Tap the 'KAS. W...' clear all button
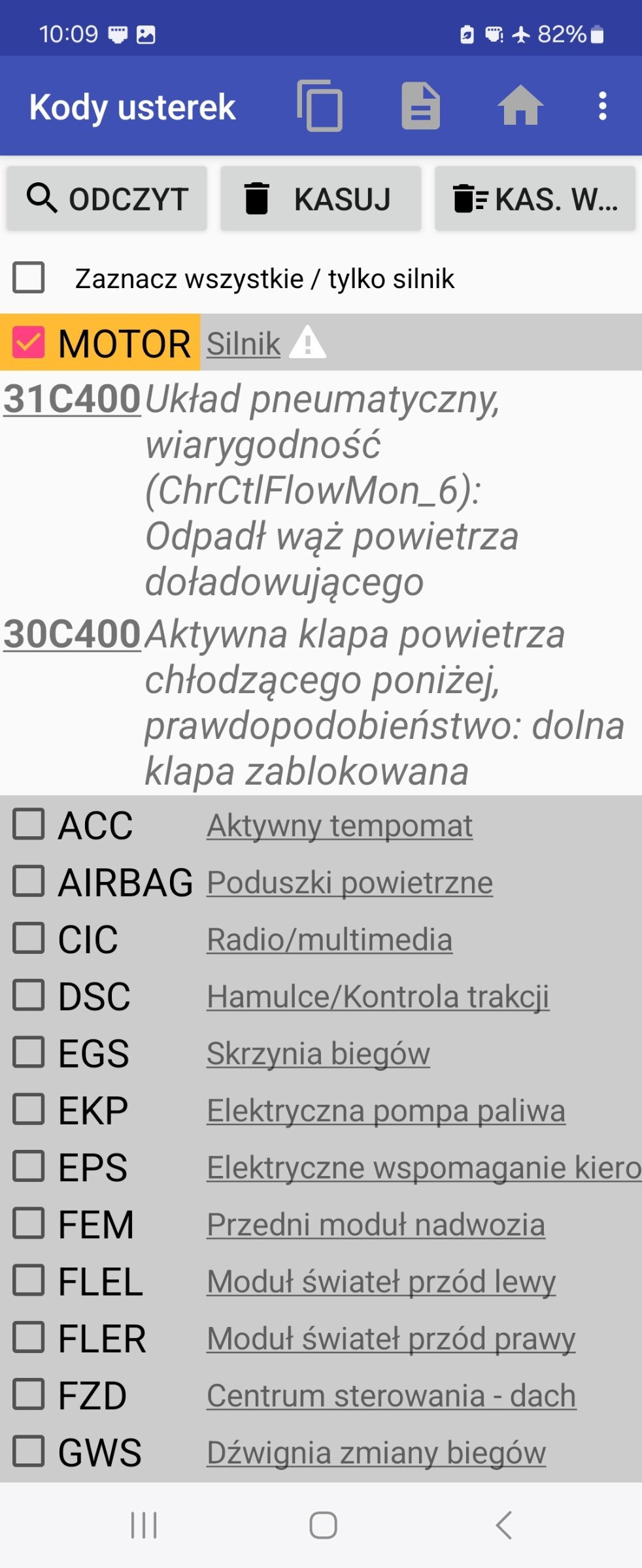Image resolution: width=642 pixels, height=1568 pixels. pyautogui.click(x=535, y=199)
